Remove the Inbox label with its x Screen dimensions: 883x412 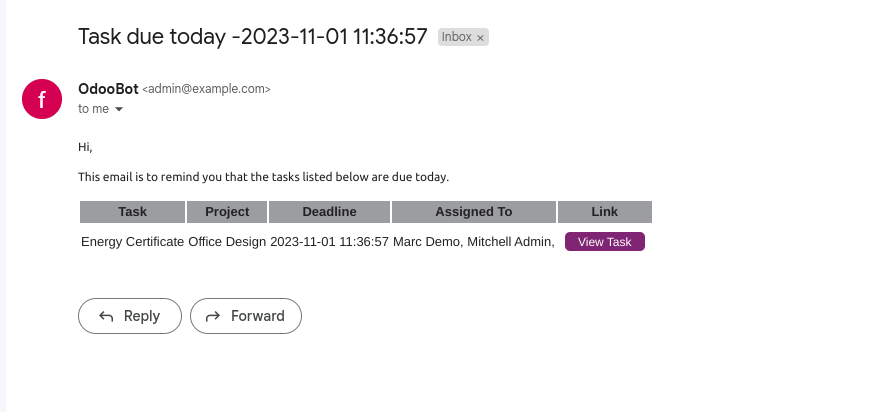(x=480, y=38)
